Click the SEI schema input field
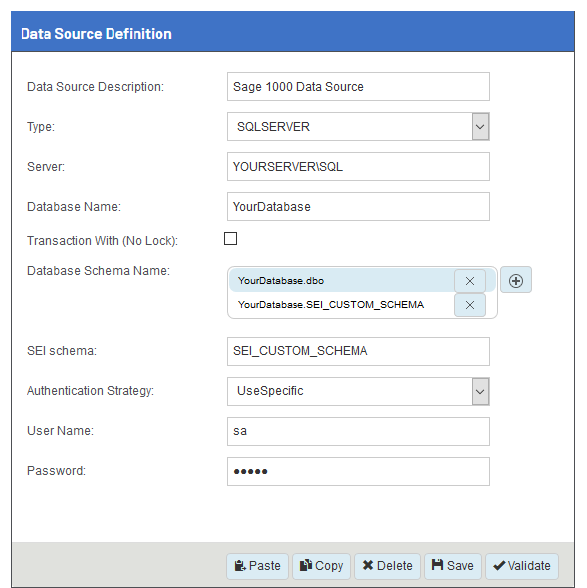 point(358,351)
